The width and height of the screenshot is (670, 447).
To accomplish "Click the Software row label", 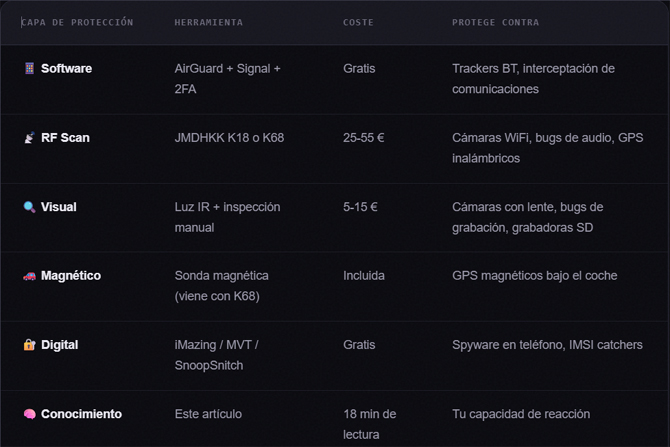I will (66, 68).
